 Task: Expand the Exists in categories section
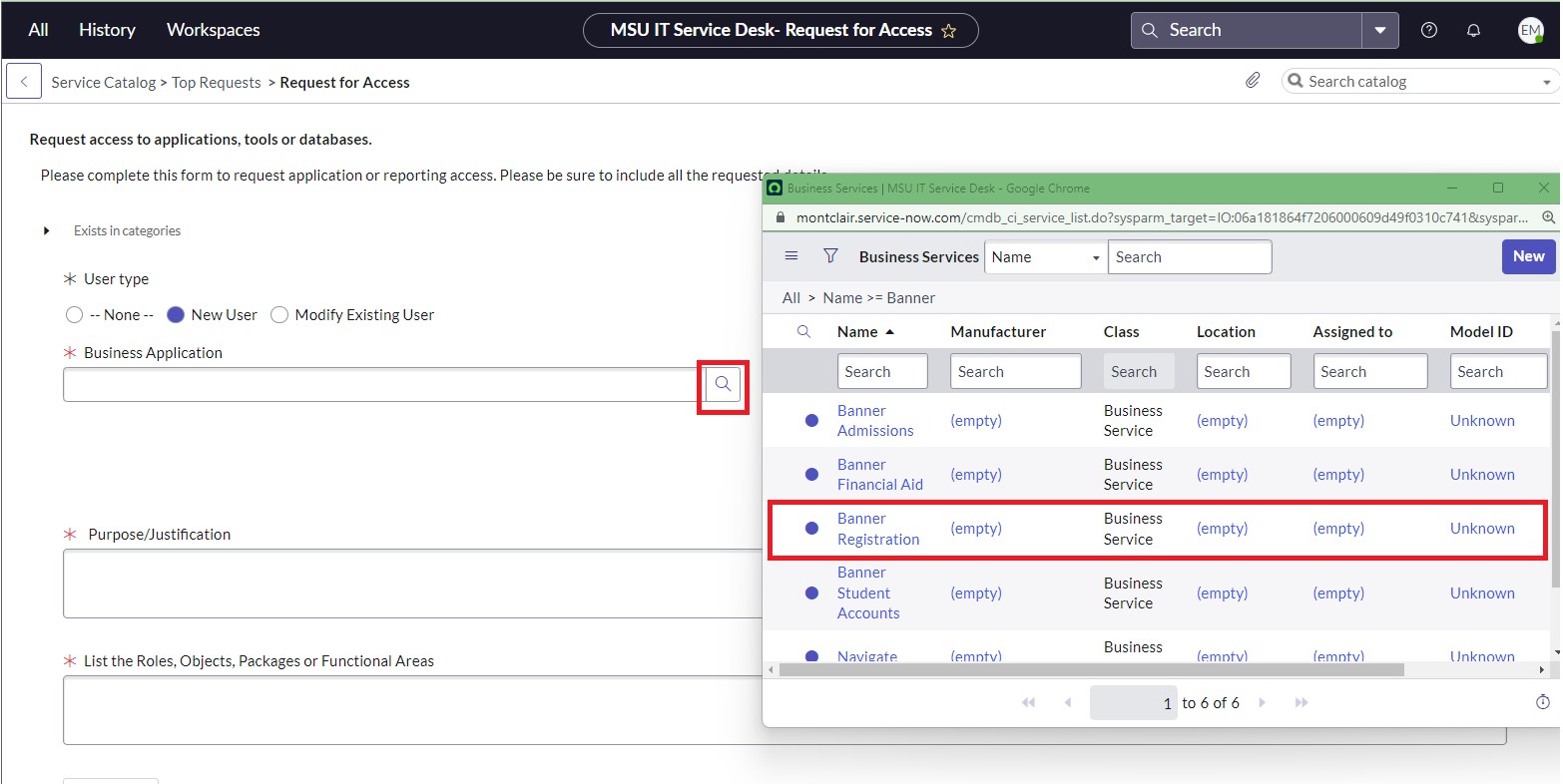tap(46, 229)
